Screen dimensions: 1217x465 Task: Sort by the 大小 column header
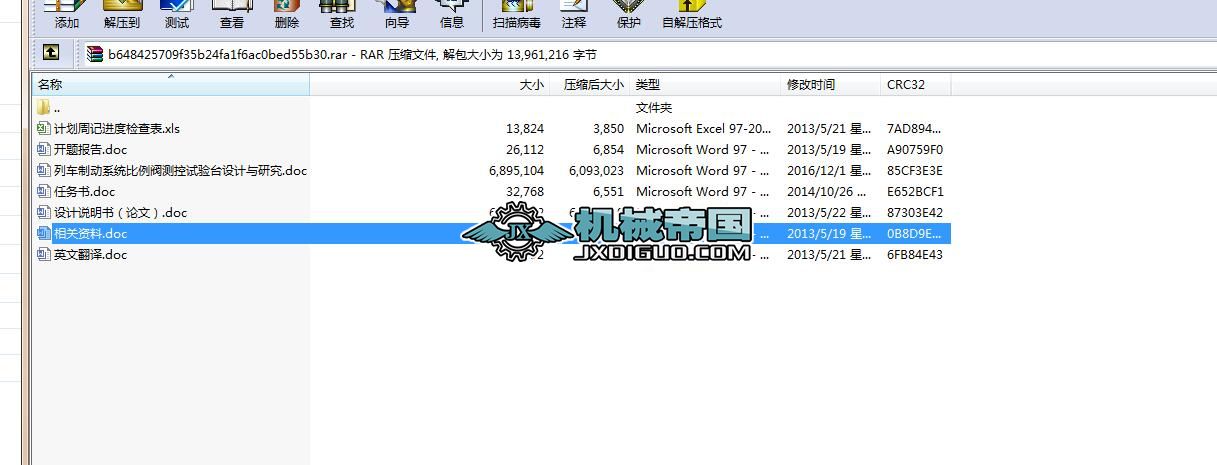click(430, 85)
